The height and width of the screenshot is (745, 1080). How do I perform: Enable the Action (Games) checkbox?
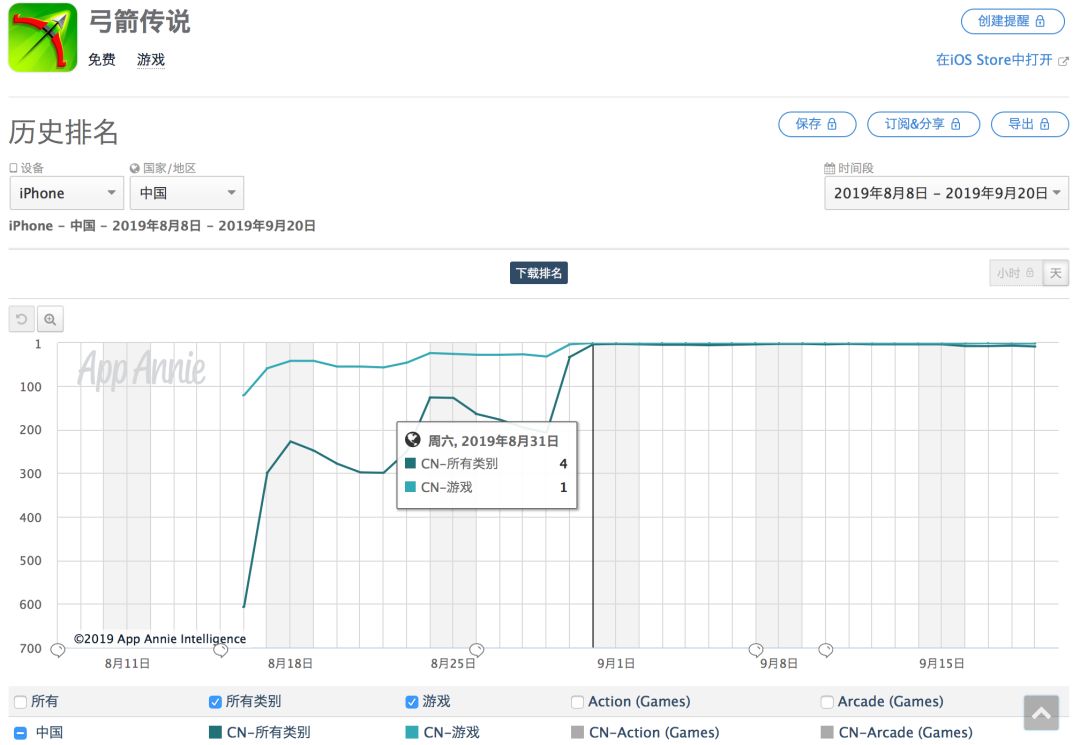tap(577, 702)
